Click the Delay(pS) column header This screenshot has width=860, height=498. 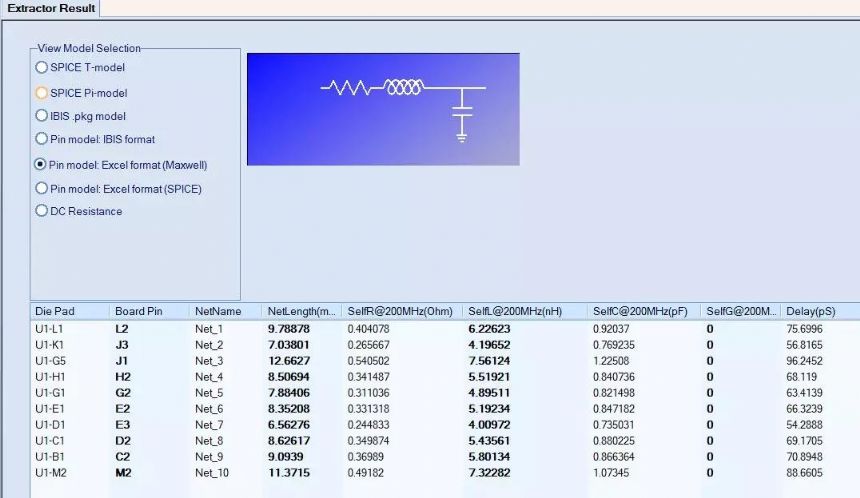click(x=821, y=312)
